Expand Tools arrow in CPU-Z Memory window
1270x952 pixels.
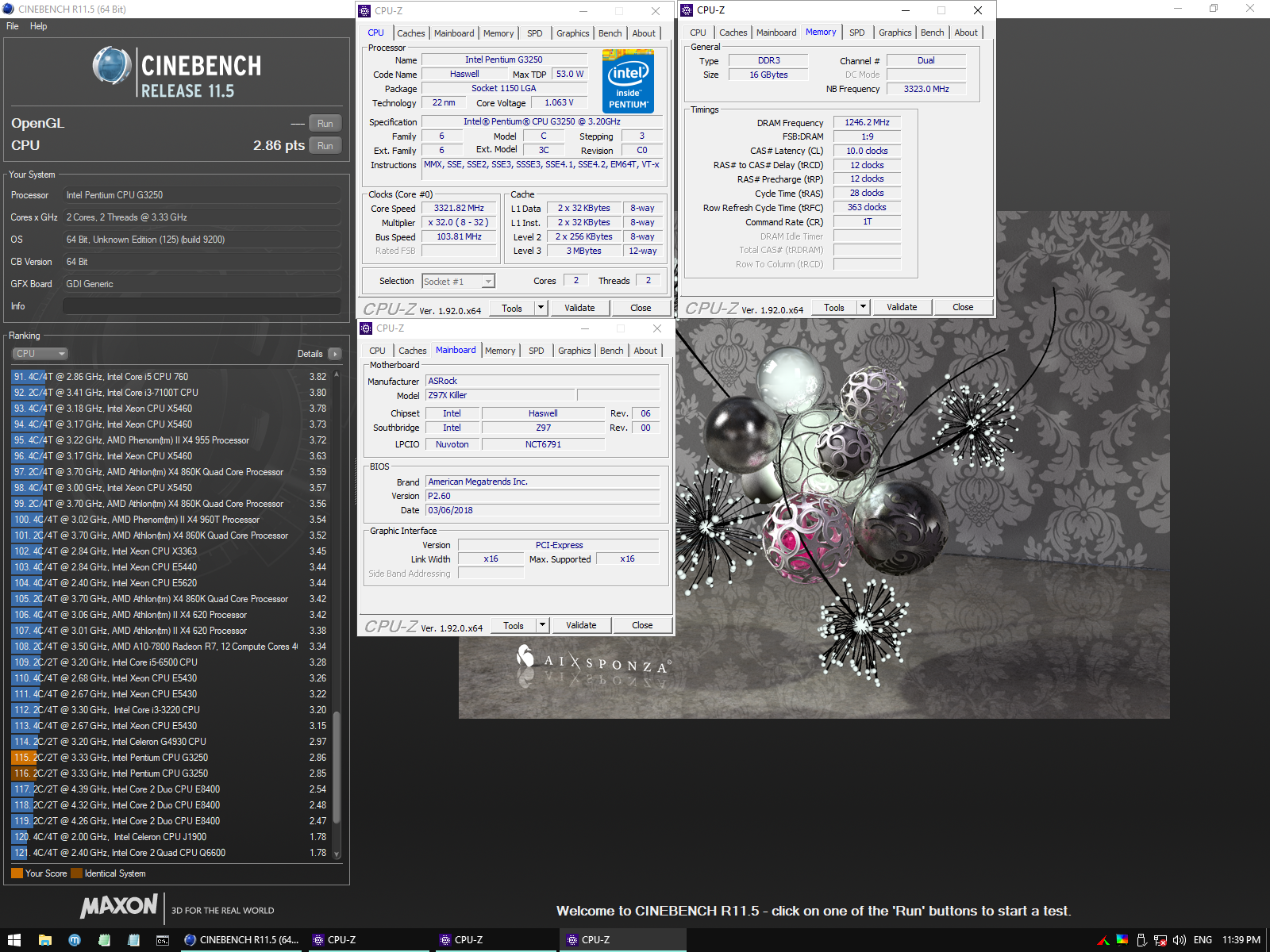click(864, 307)
